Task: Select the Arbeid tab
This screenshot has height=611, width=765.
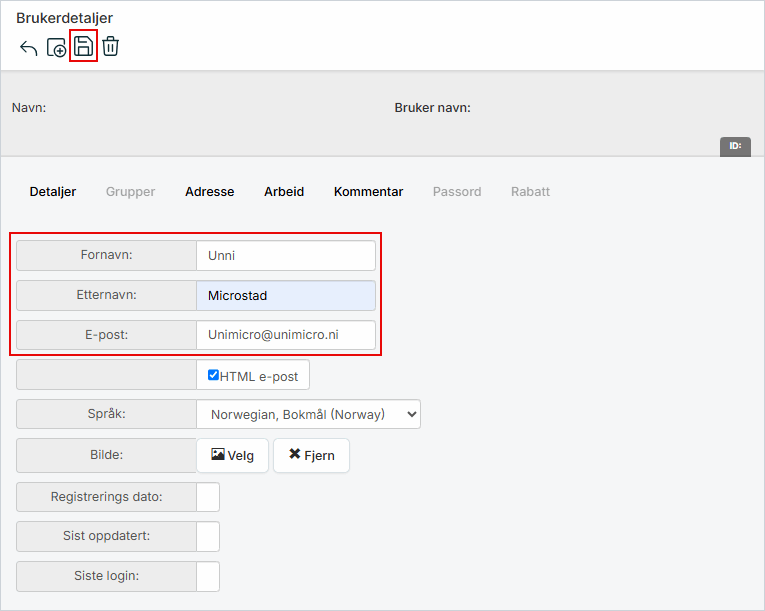Action: [284, 192]
